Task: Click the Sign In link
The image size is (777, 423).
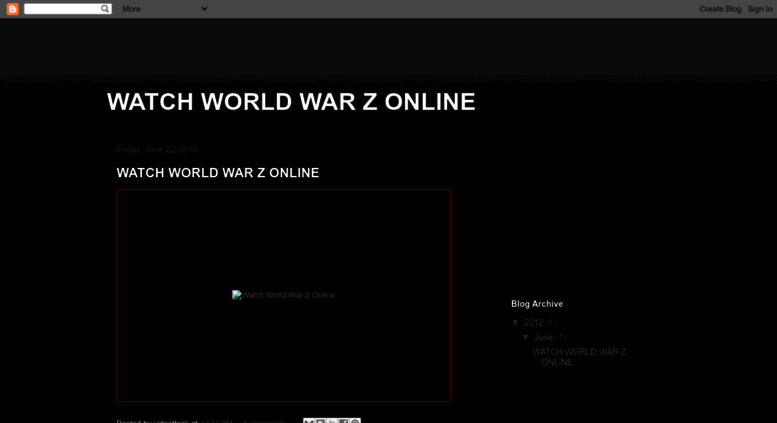Action: [x=760, y=9]
